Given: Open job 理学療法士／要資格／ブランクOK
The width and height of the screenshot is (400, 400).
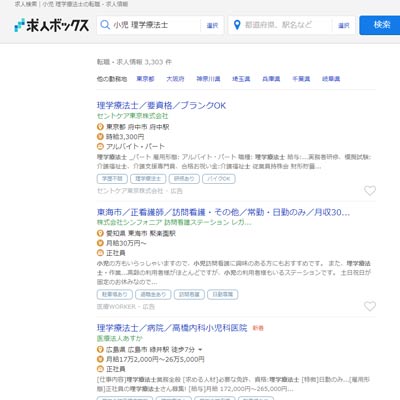Looking at the screenshot, I should [x=161, y=106].
